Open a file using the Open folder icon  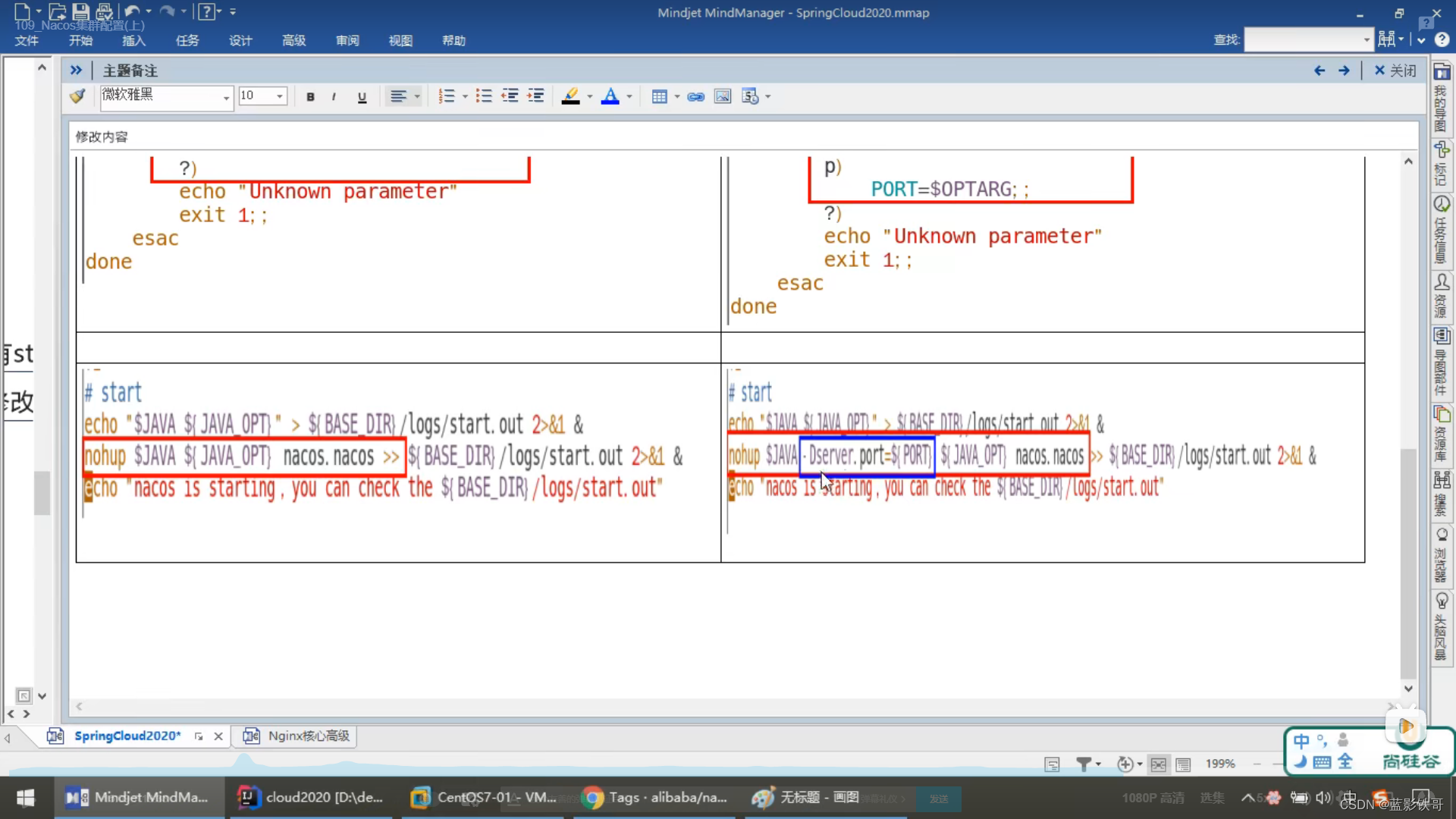tap(57, 12)
